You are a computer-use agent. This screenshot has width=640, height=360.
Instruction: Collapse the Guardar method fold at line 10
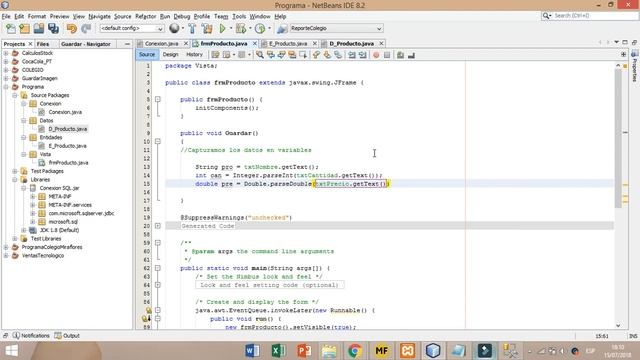(158, 141)
